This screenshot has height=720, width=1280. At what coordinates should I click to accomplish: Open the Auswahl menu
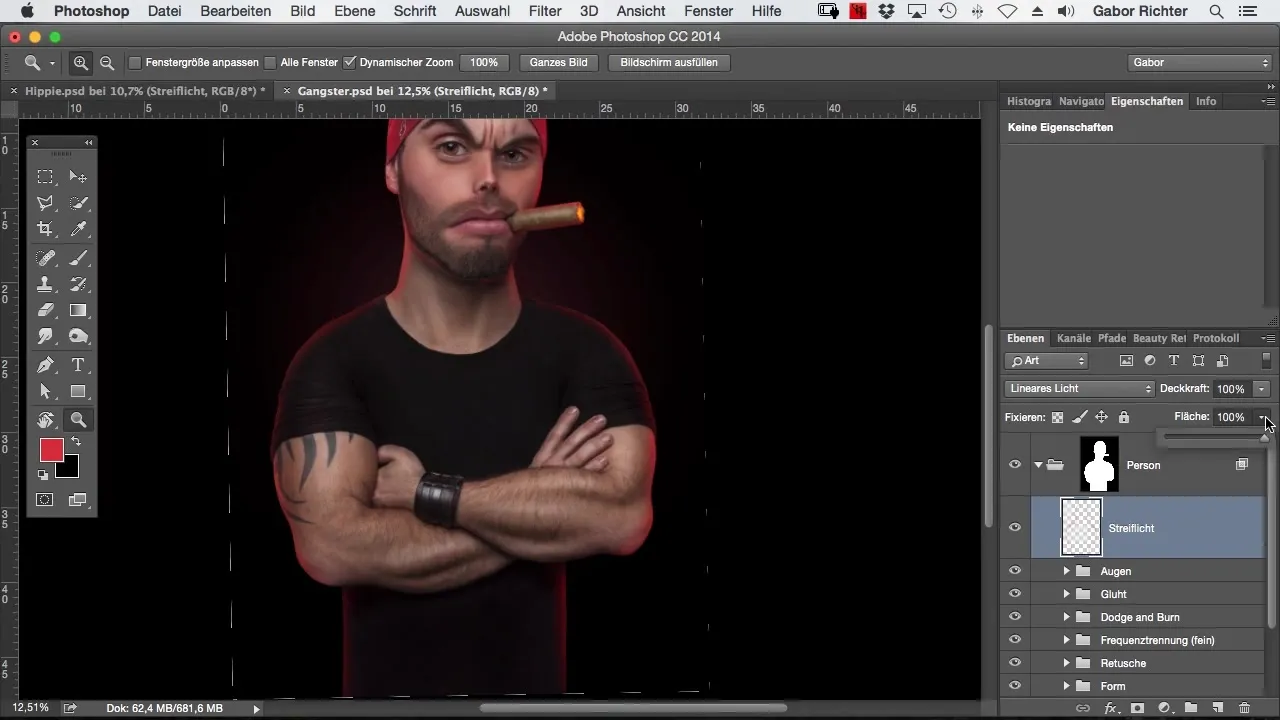(482, 11)
